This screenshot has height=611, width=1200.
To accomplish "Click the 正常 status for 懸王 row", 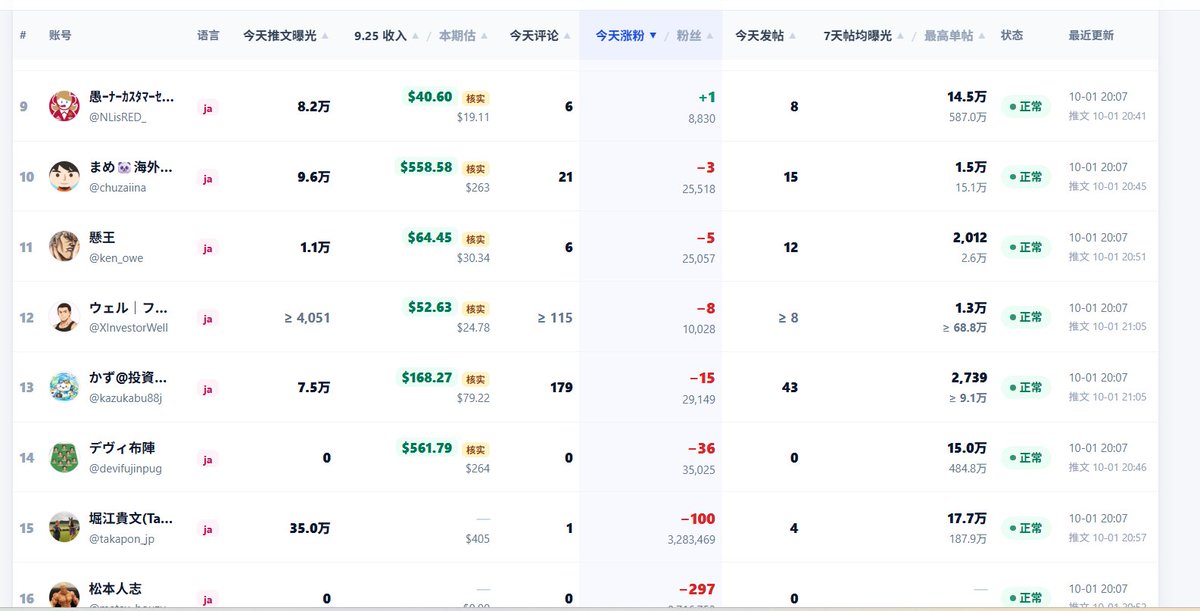I will 1026,247.
